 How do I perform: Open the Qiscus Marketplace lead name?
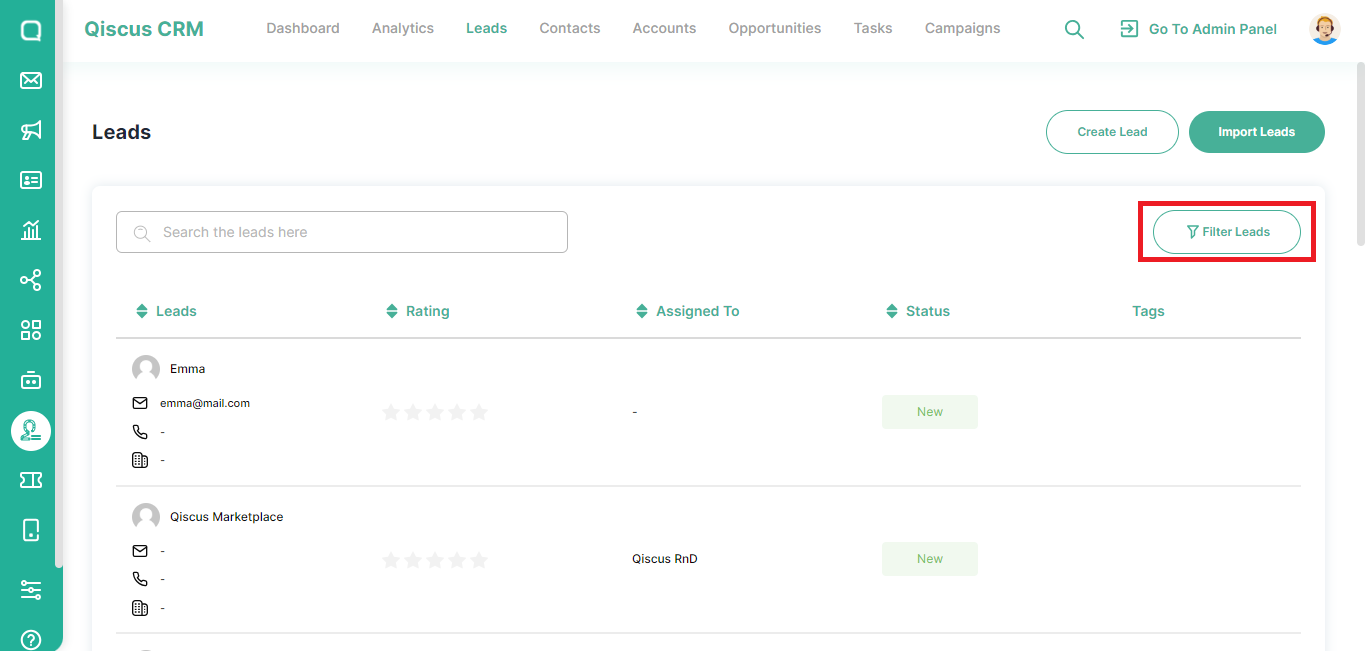(x=226, y=517)
